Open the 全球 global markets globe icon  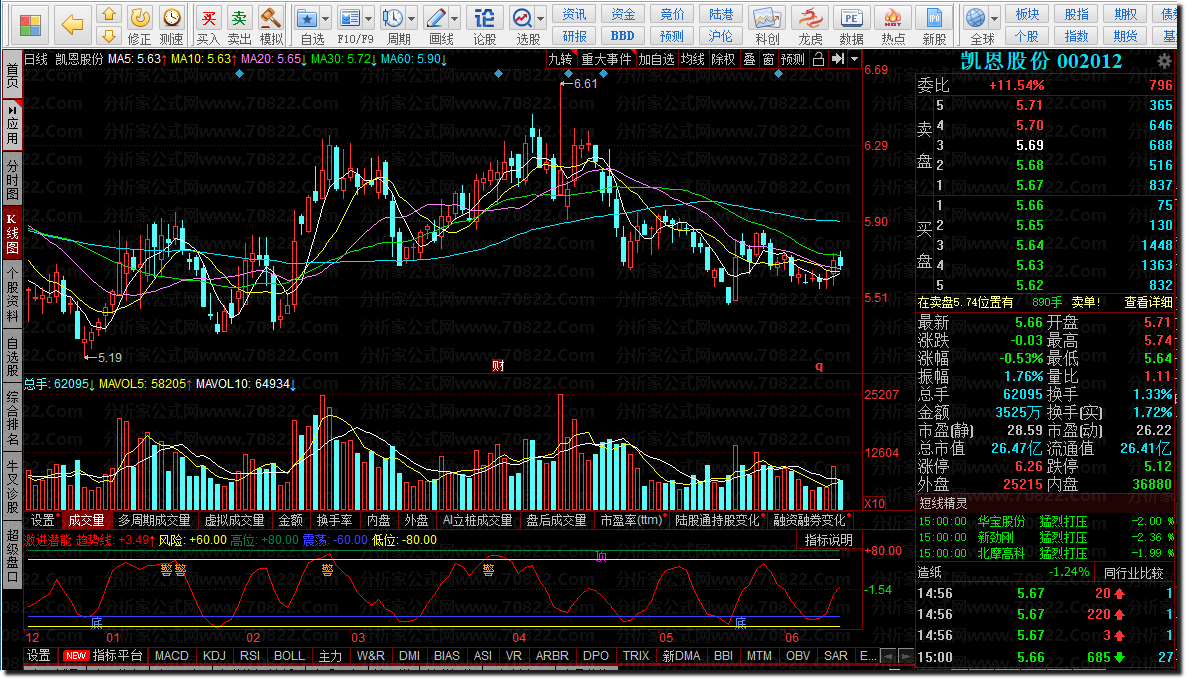976,17
